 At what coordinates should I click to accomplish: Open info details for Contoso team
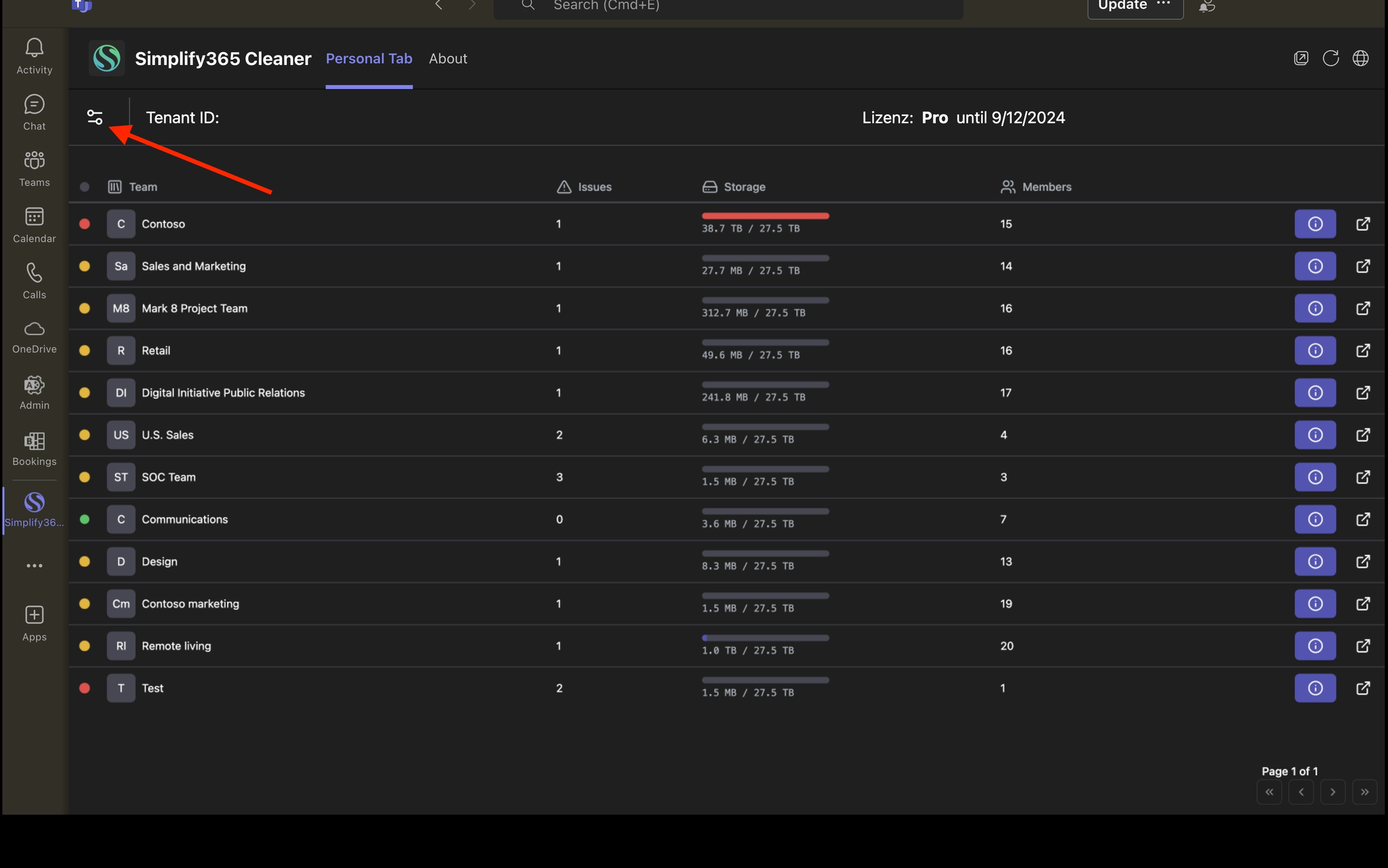1315,224
